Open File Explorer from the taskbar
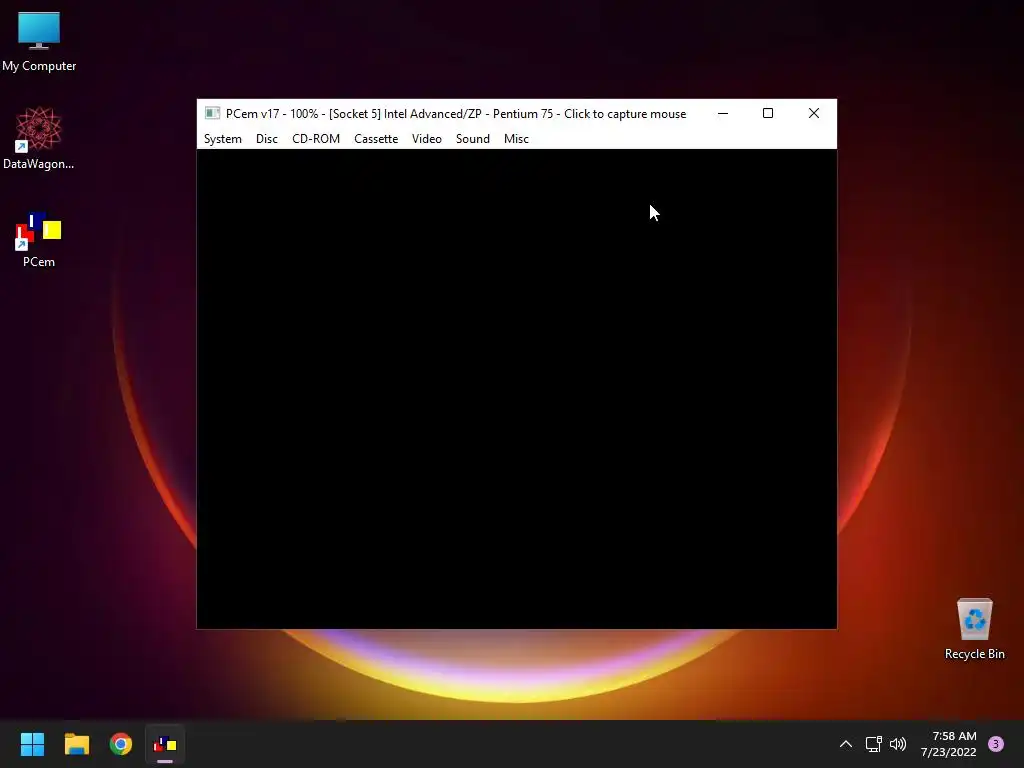1024x768 pixels. pyautogui.click(x=76, y=744)
